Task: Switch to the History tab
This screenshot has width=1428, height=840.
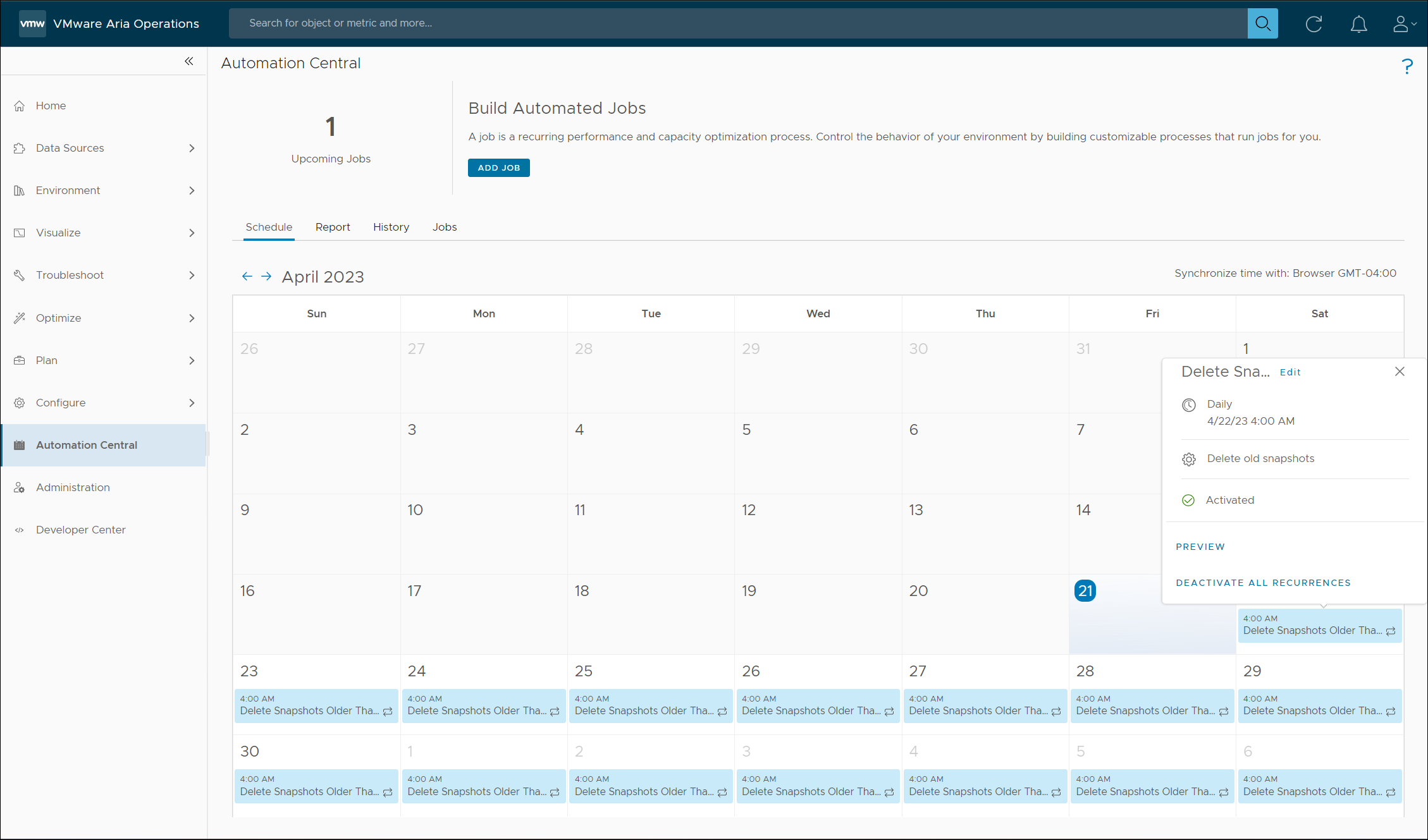Action: [391, 227]
